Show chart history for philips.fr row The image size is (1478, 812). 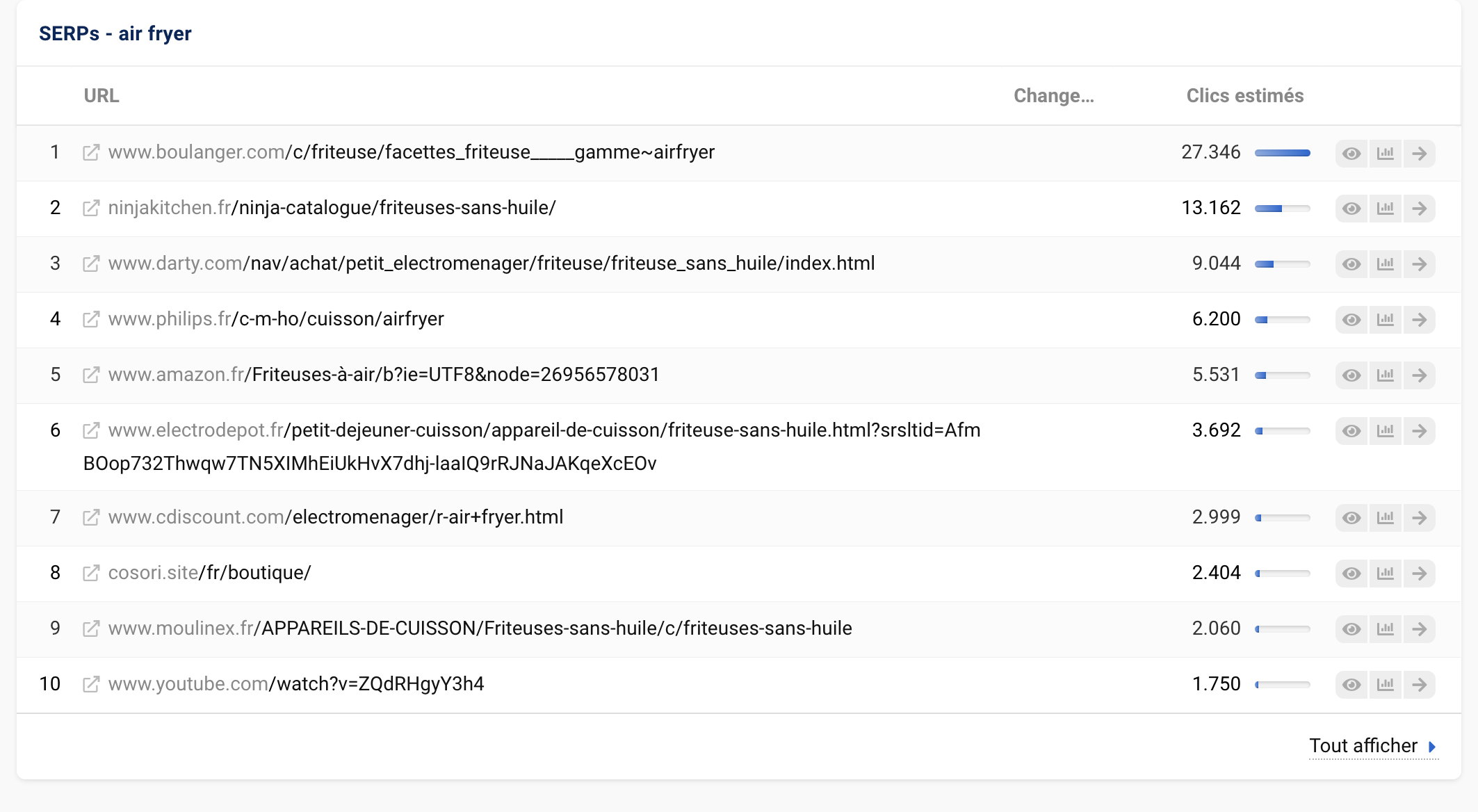[x=1386, y=319]
